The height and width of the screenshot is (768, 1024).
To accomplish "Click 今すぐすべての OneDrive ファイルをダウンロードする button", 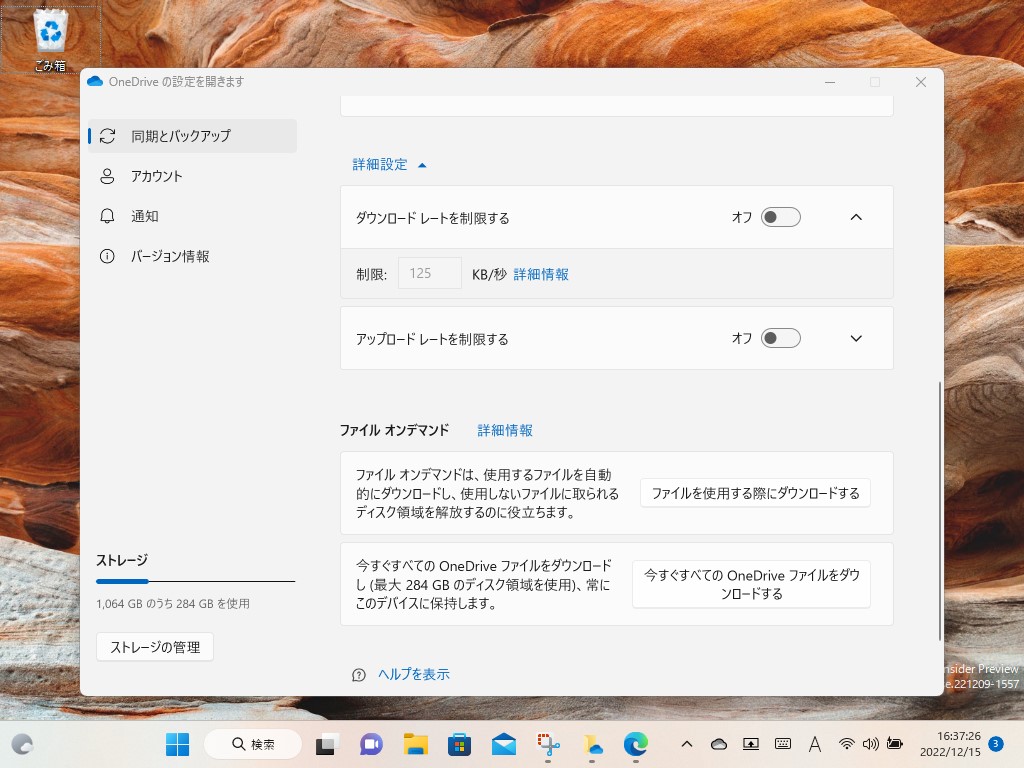I will (x=753, y=583).
